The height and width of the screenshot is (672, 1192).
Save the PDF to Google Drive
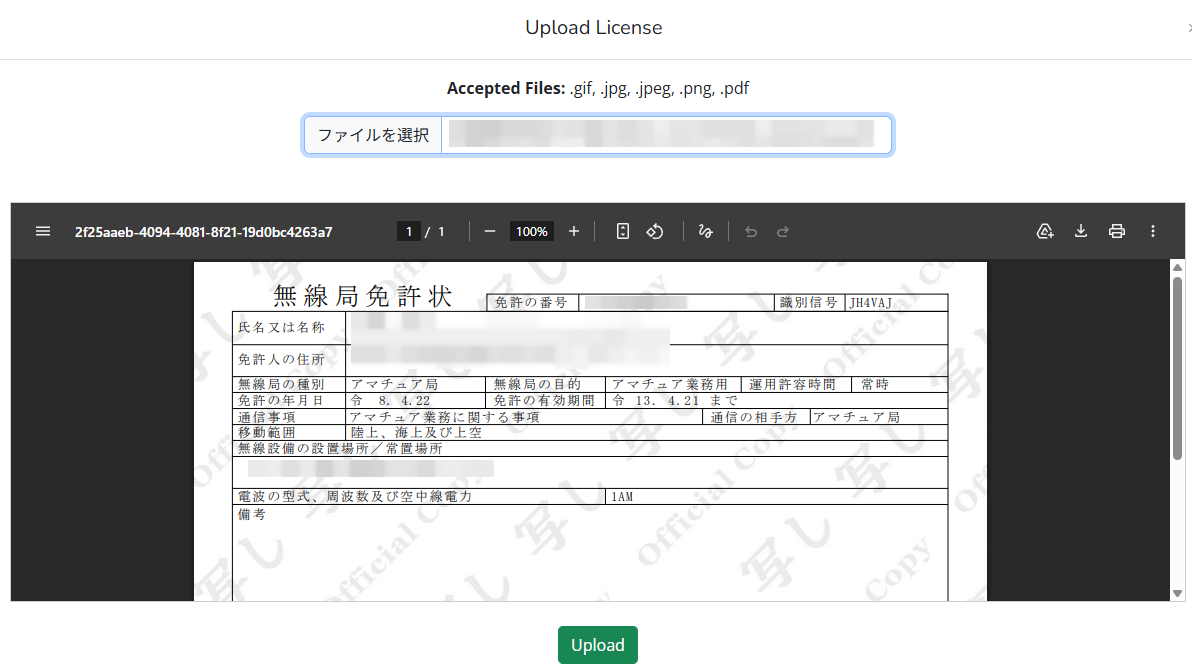(x=1045, y=231)
